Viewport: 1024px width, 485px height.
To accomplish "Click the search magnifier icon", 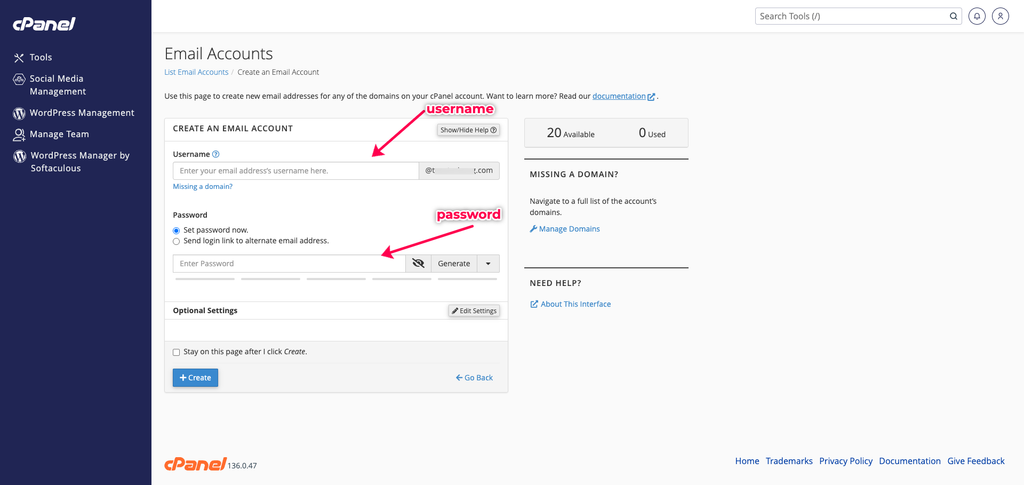I will pos(953,16).
